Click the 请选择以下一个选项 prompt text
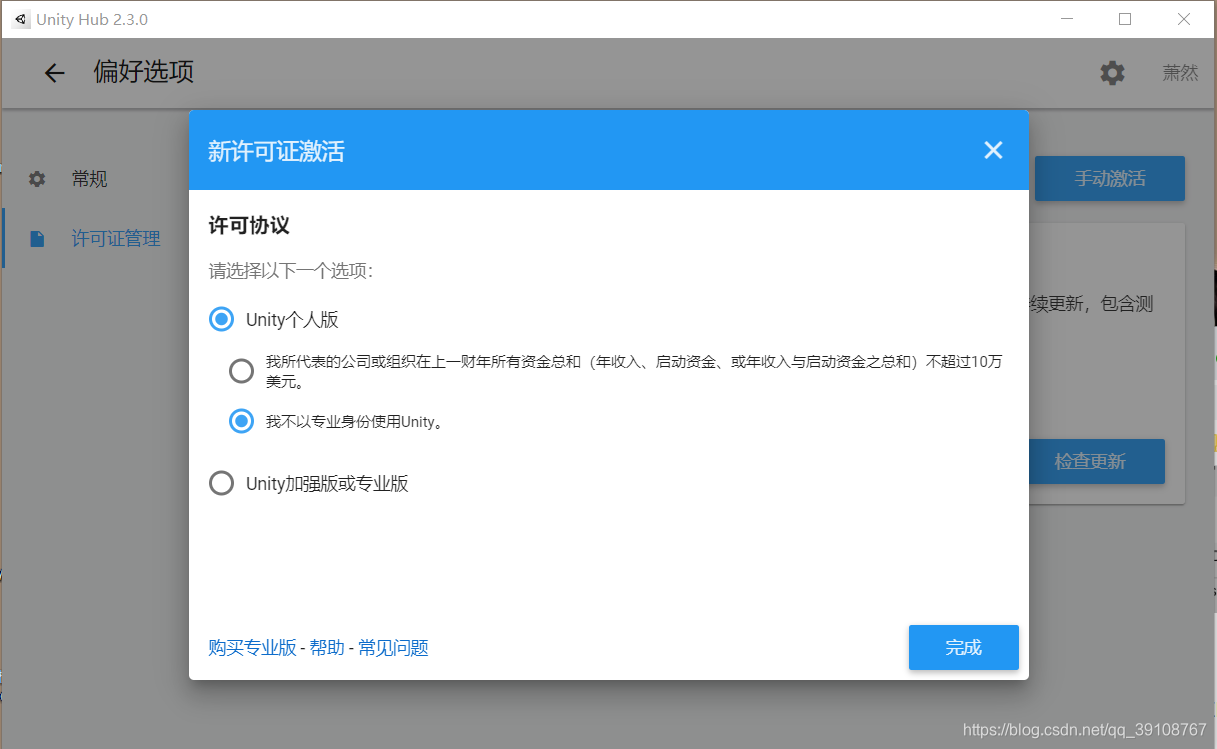 (290, 271)
